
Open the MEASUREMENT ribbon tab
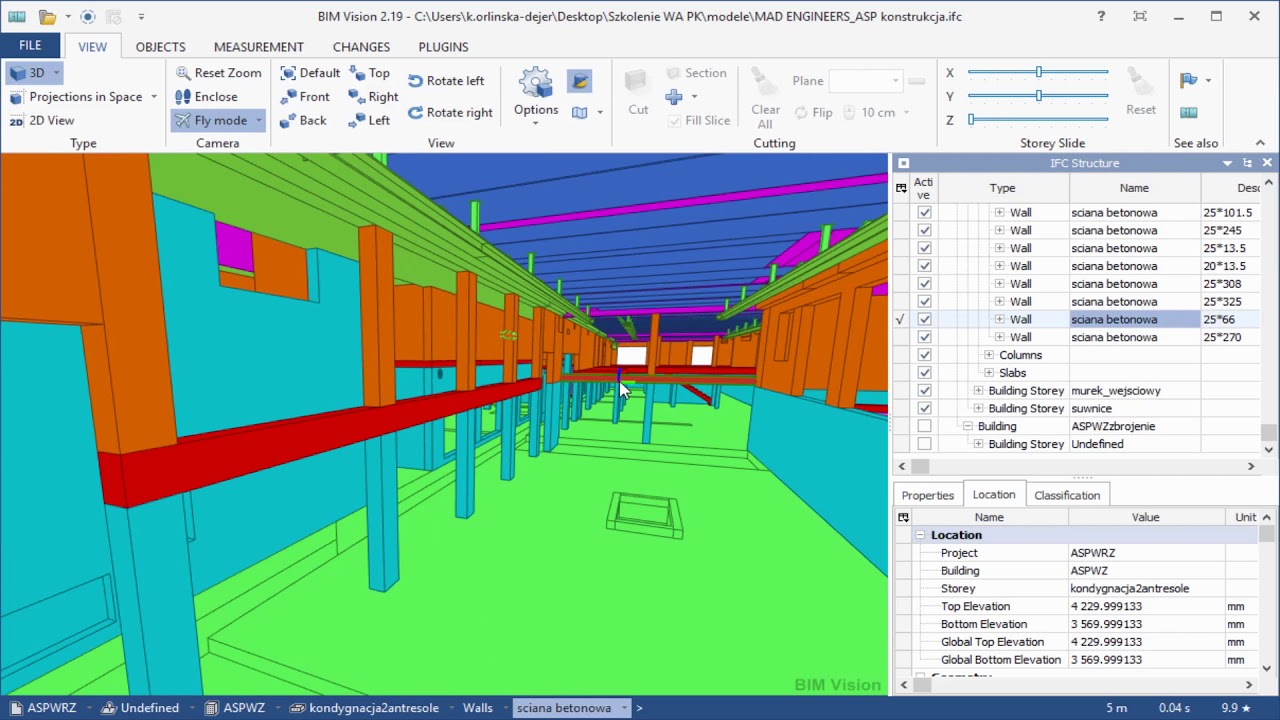pos(258,47)
